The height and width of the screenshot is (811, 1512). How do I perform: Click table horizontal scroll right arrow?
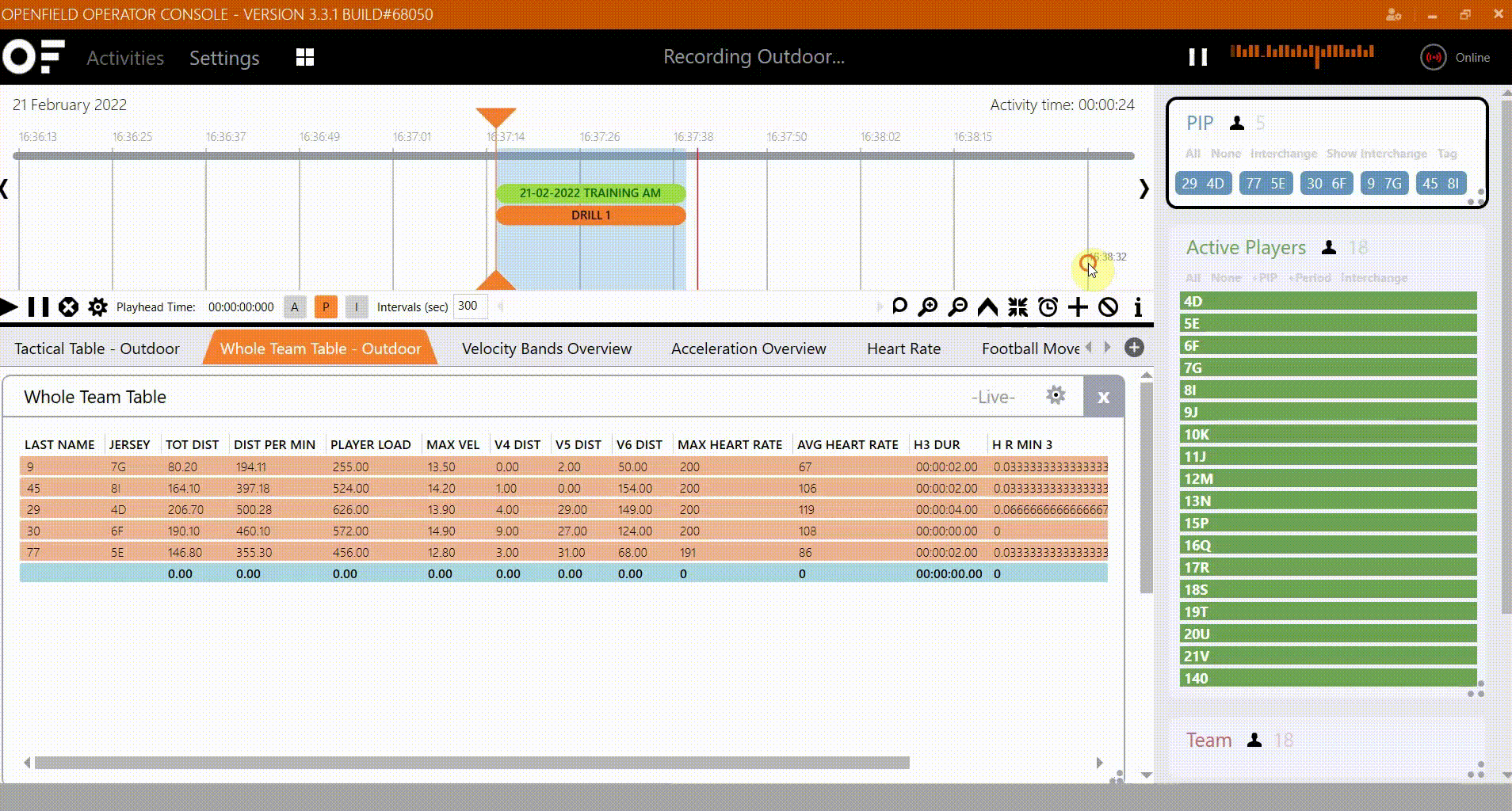tap(1099, 763)
